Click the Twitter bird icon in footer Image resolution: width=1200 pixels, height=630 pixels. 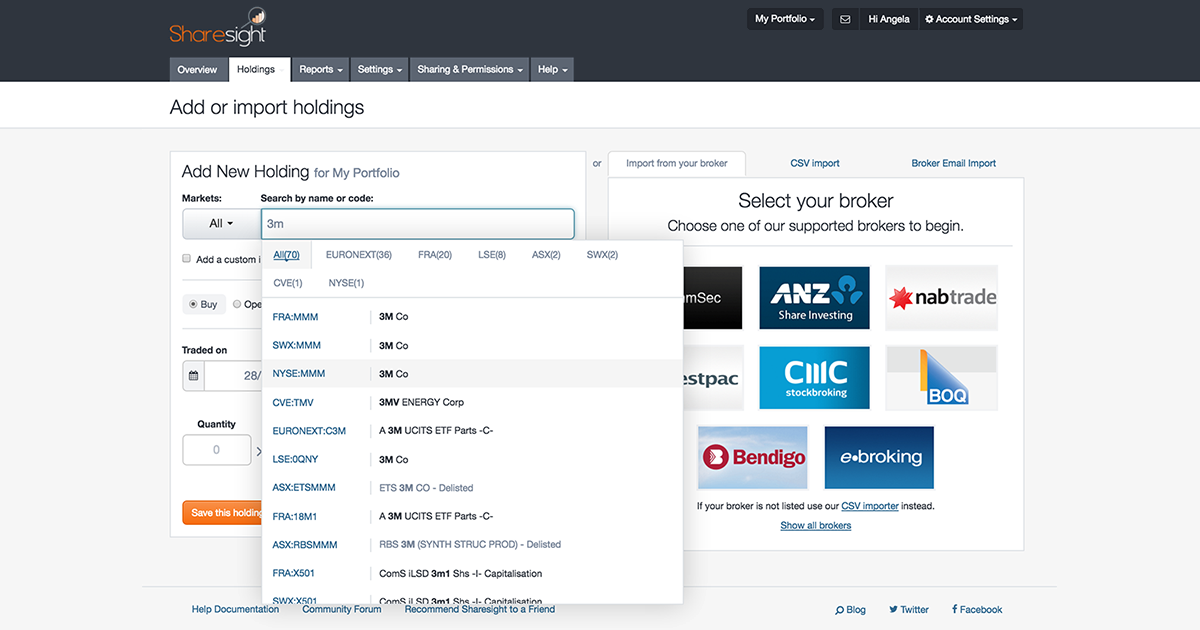click(x=892, y=609)
